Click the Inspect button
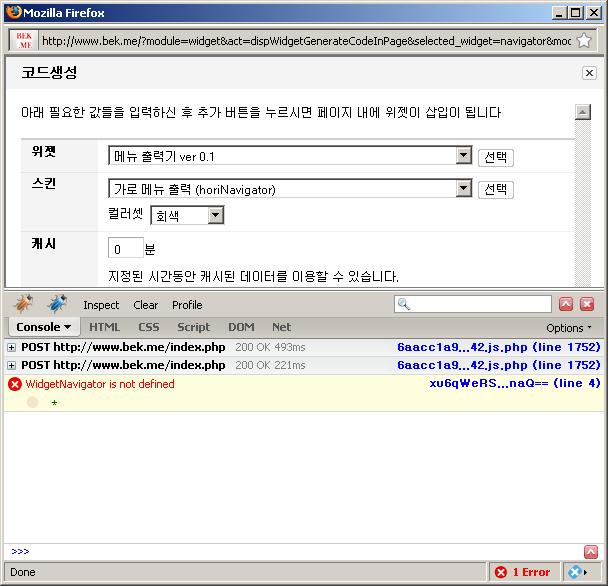 coord(101,305)
